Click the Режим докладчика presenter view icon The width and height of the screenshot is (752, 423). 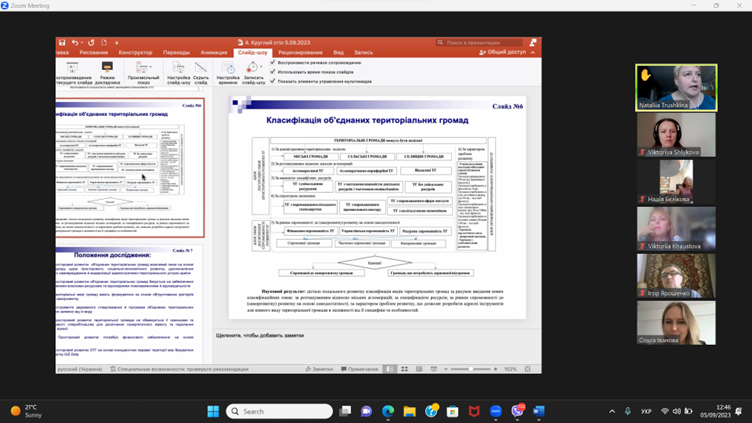(x=107, y=69)
